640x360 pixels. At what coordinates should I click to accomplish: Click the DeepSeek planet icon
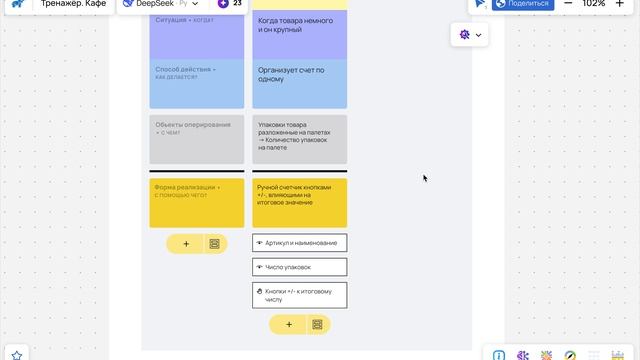click(128, 3)
